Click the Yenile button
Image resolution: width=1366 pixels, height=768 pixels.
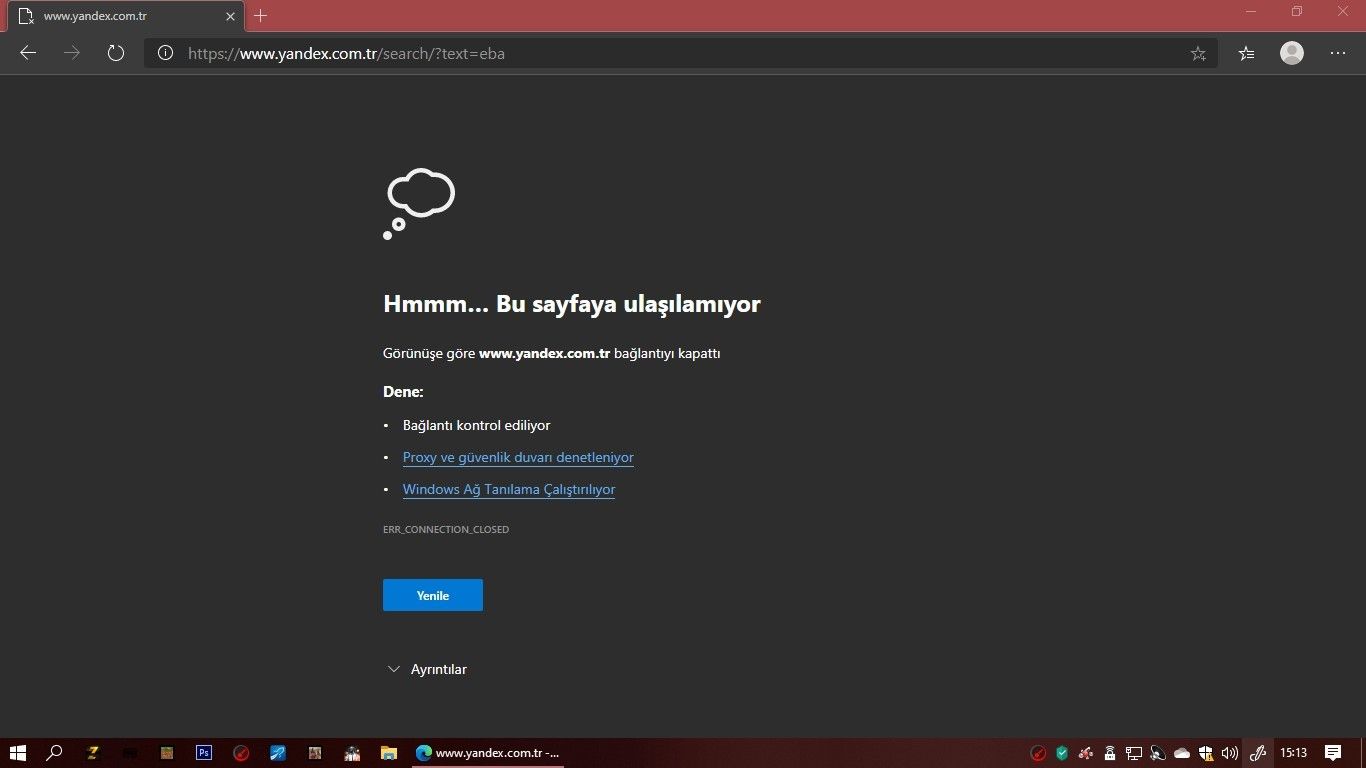[x=433, y=595]
